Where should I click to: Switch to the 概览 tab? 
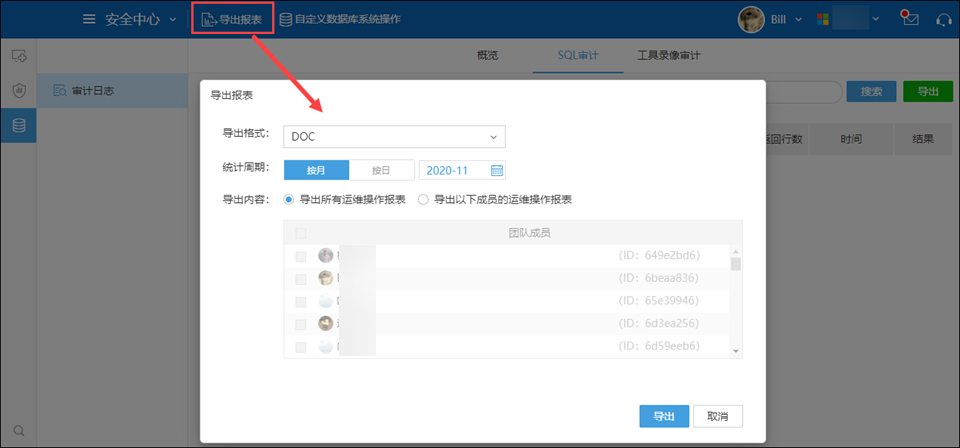click(487, 56)
